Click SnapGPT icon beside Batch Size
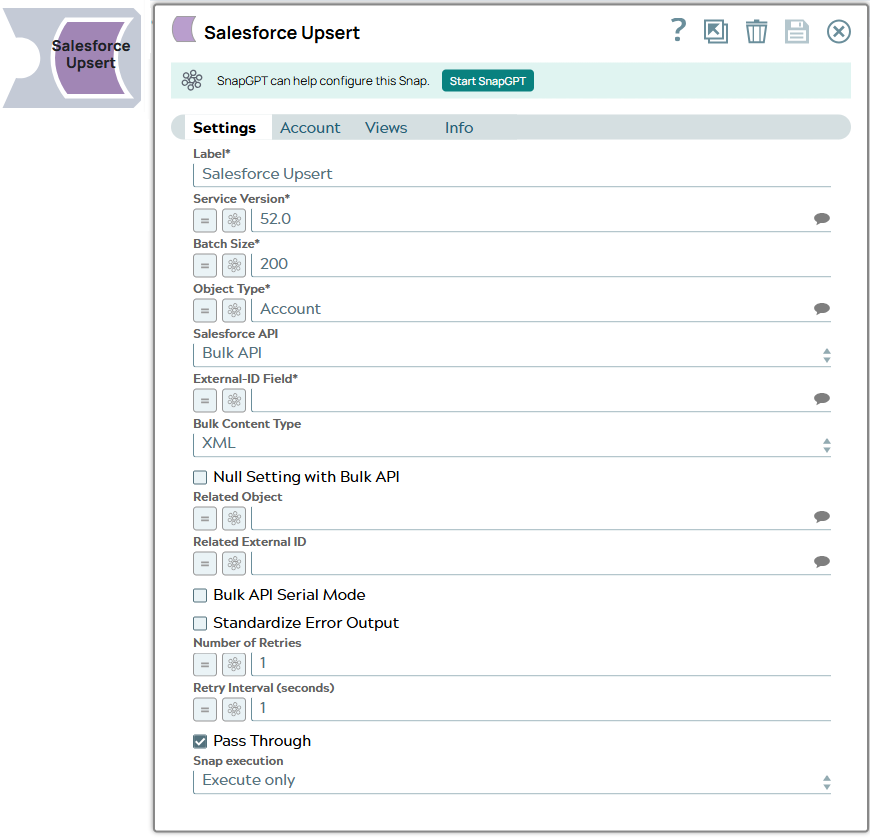This screenshot has width=870, height=839. tap(234, 265)
